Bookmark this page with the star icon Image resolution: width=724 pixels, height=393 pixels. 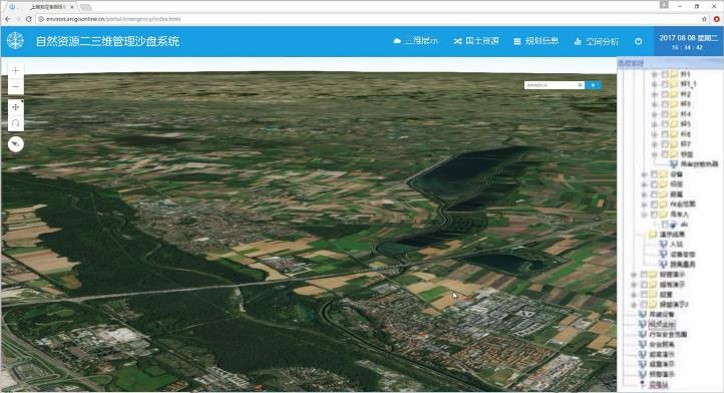point(704,19)
